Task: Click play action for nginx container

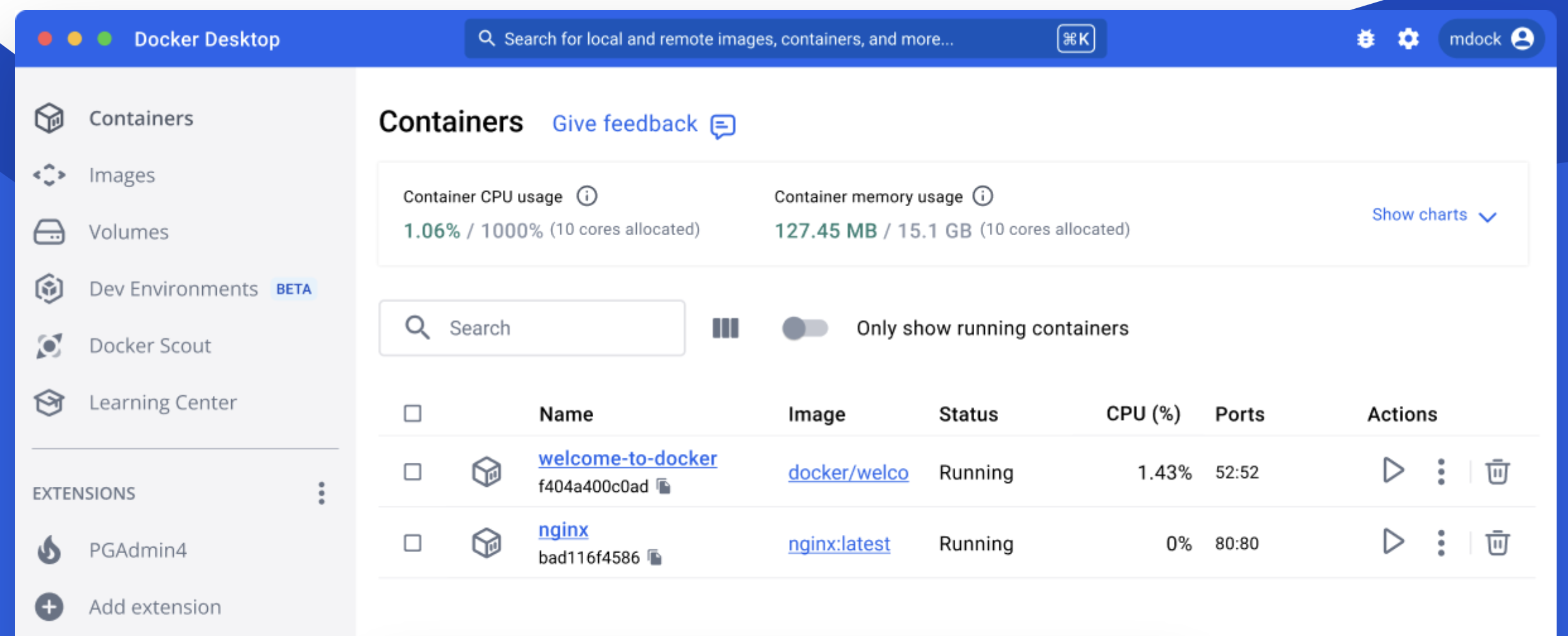Action: point(1393,542)
